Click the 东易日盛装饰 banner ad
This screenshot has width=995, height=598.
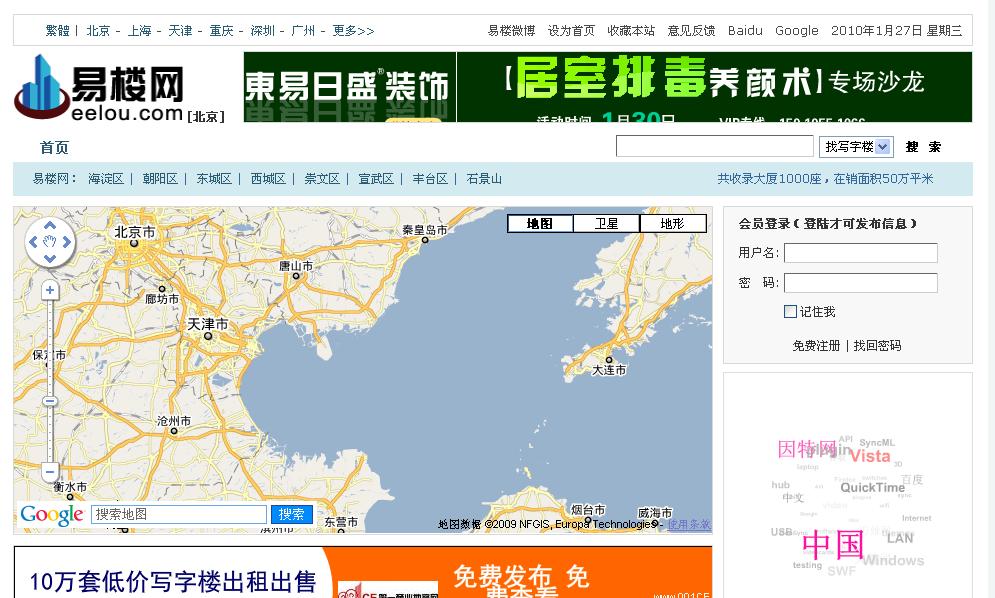pos(350,87)
